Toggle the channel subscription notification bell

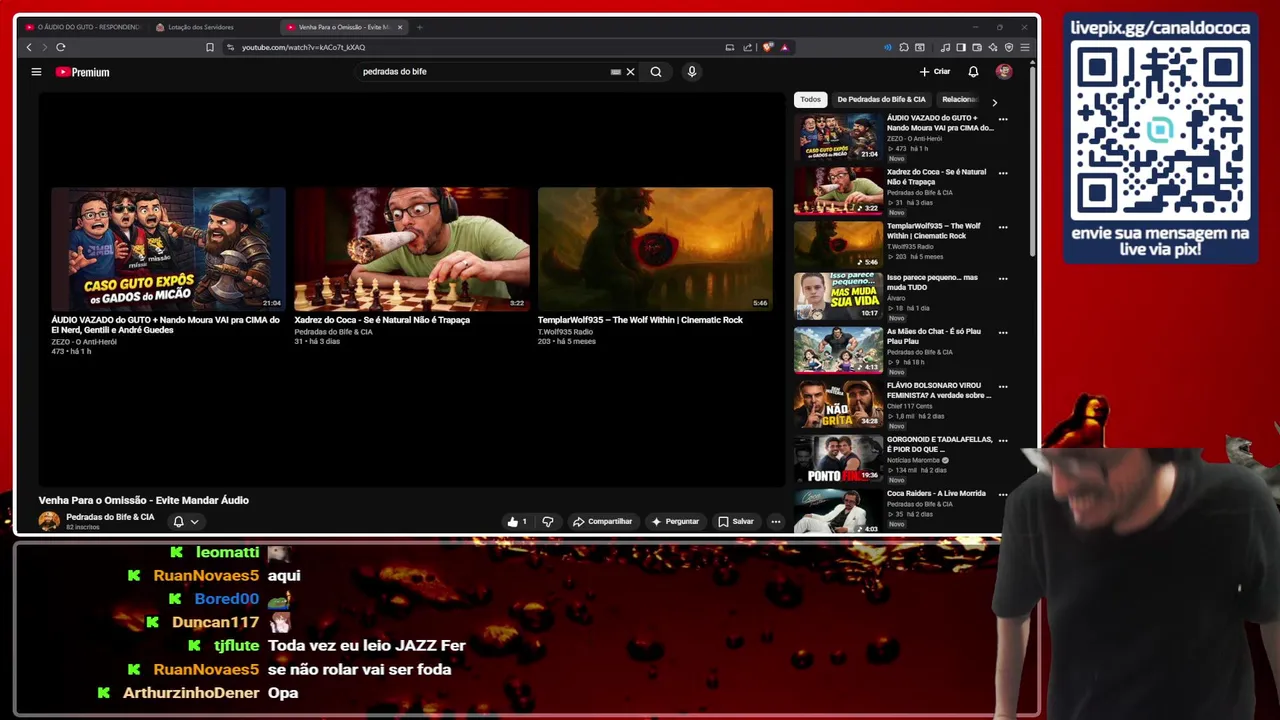(x=179, y=521)
